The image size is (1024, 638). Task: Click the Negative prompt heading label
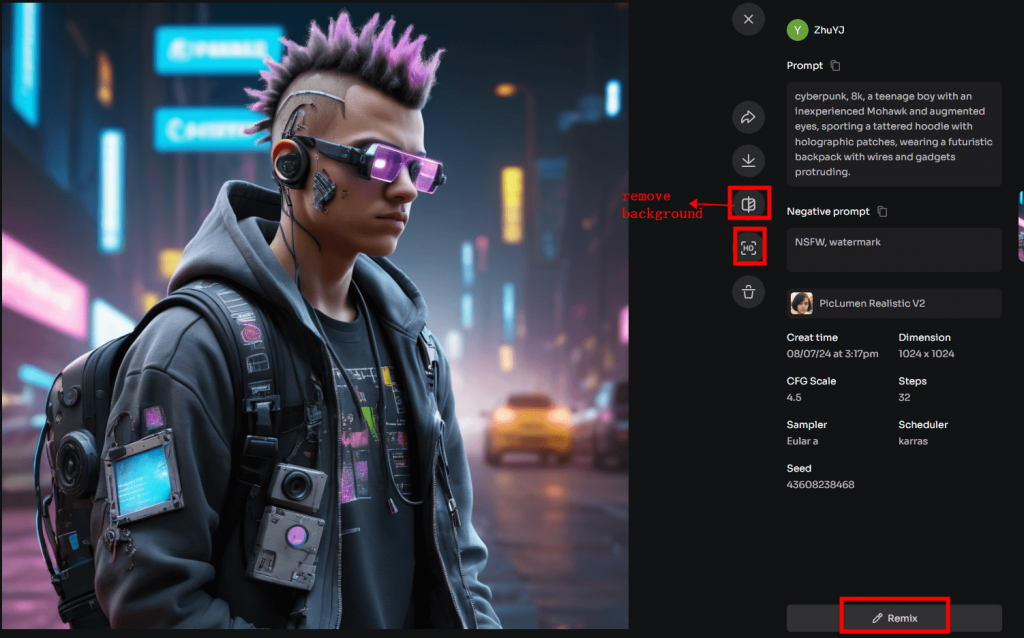coord(828,211)
